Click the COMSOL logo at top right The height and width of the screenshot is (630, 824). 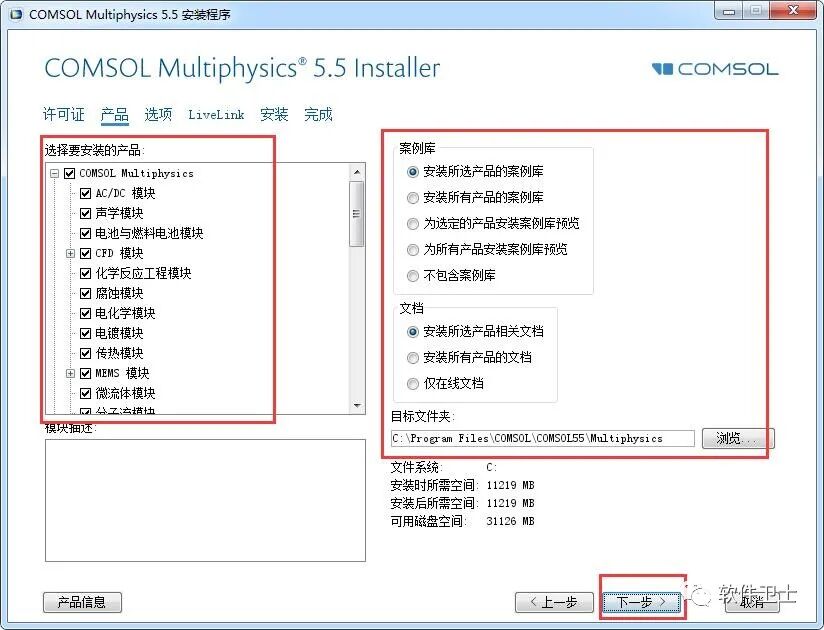coord(715,69)
